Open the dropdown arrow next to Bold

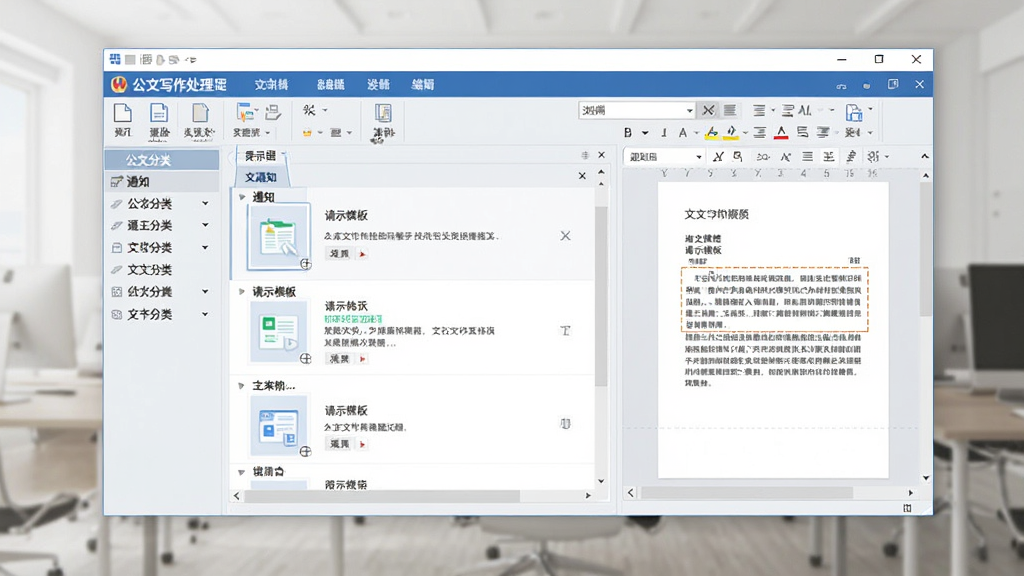pyautogui.click(x=645, y=133)
